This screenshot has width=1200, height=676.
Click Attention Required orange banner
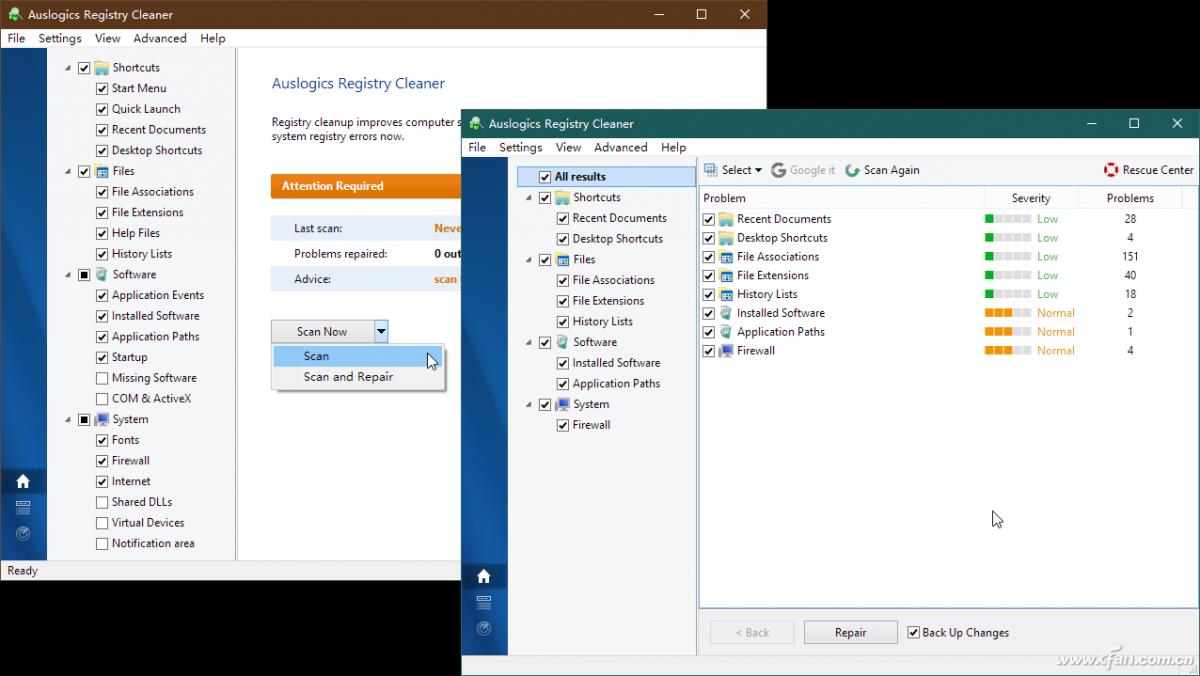tap(365, 186)
